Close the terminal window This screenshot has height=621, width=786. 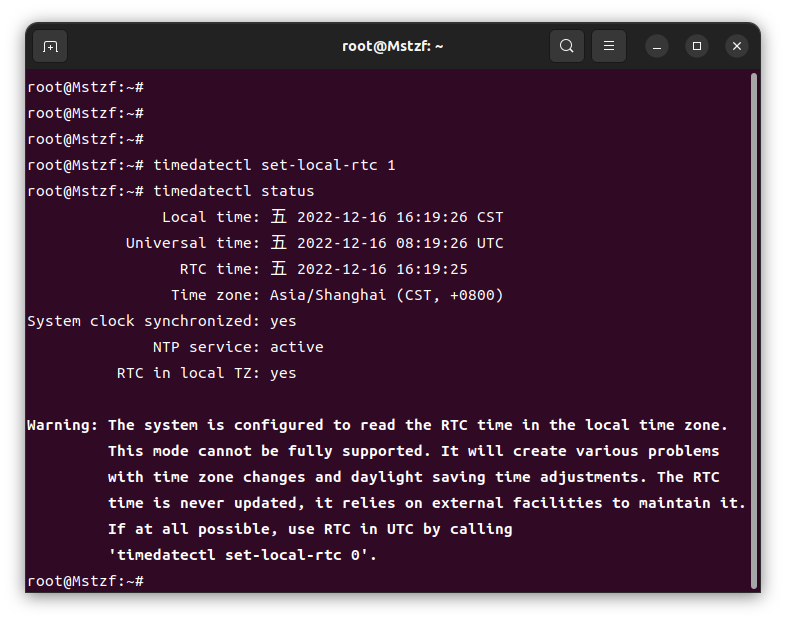(737, 46)
